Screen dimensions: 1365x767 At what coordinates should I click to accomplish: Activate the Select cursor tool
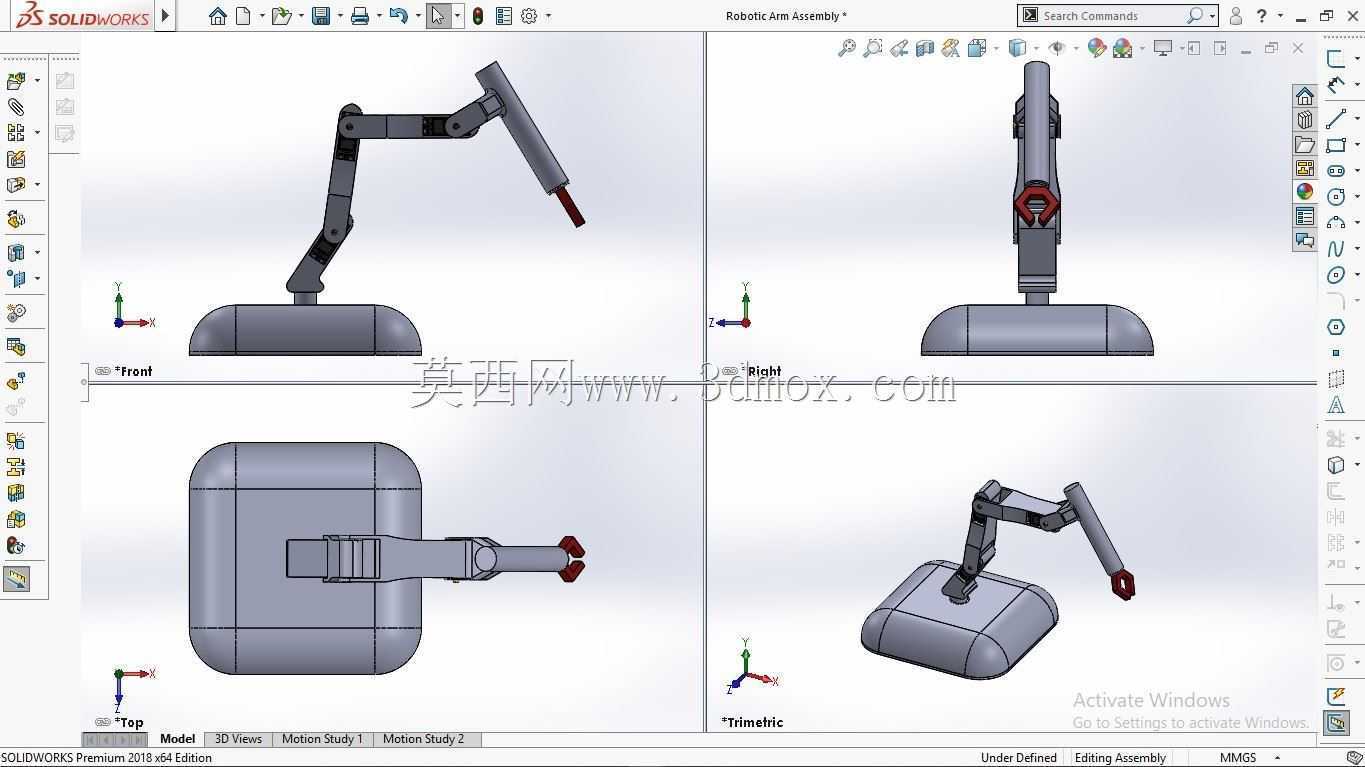point(438,16)
